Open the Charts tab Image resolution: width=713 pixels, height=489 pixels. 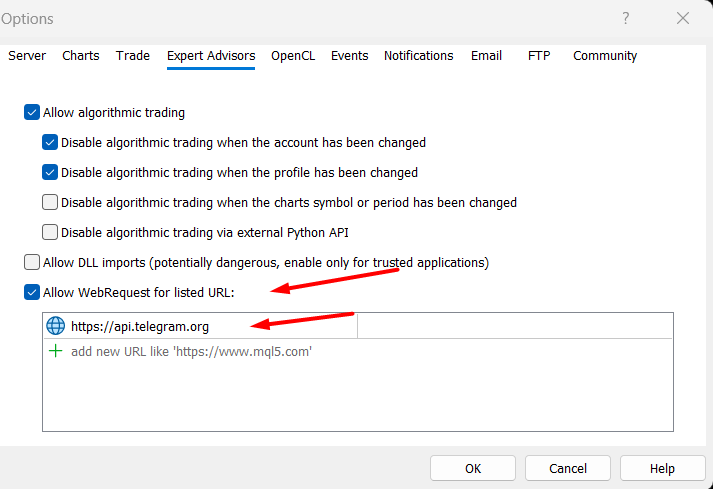[x=81, y=56]
